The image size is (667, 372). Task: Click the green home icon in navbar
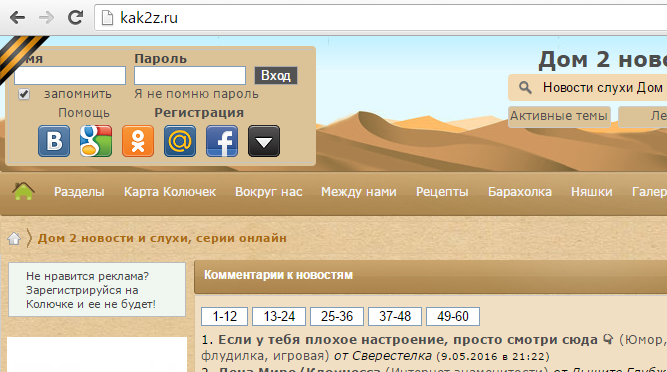tap(23, 191)
